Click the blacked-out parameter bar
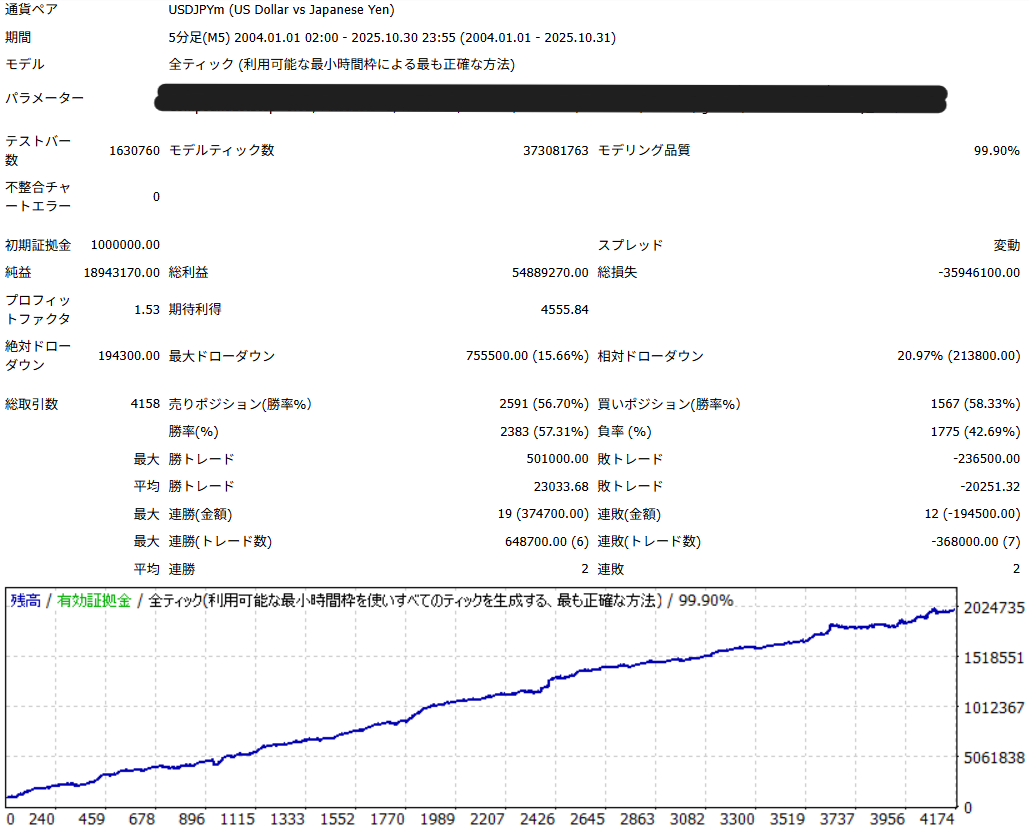 pyautogui.click(x=551, y=98)
